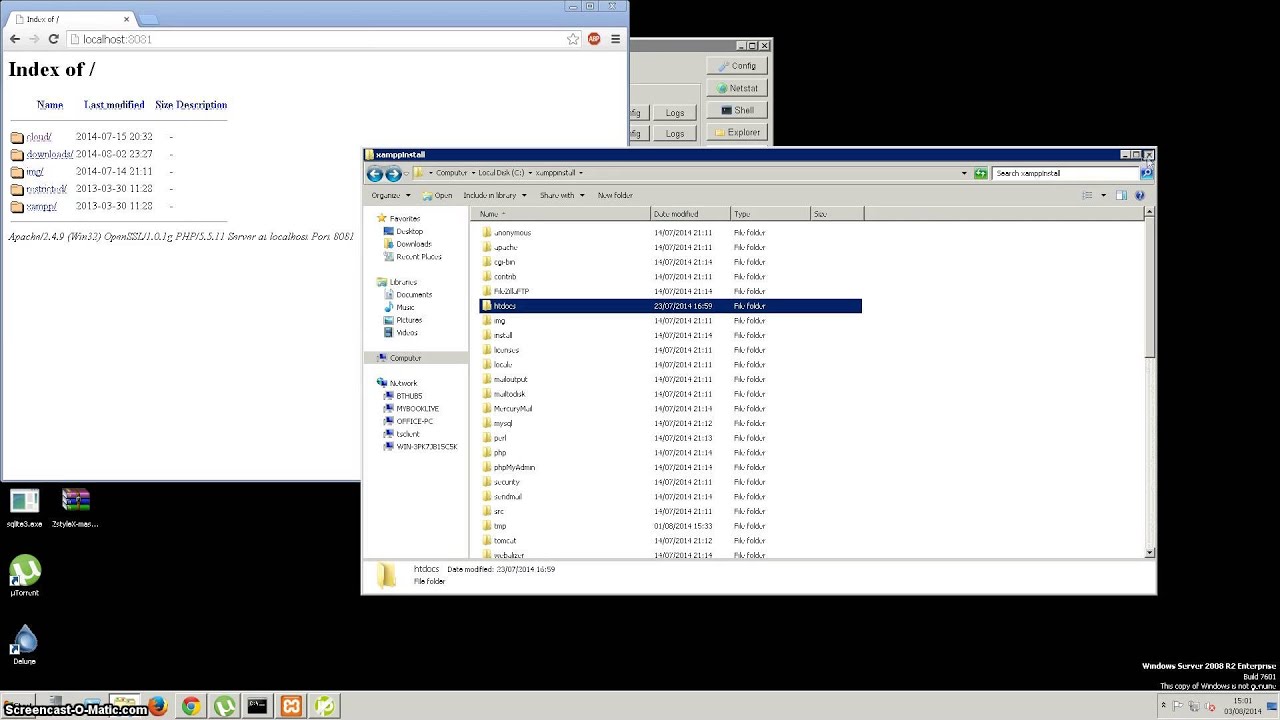The image size is (1280, 720).
Task: Click the change view icon in Explorer
Action: [1088, 195]
